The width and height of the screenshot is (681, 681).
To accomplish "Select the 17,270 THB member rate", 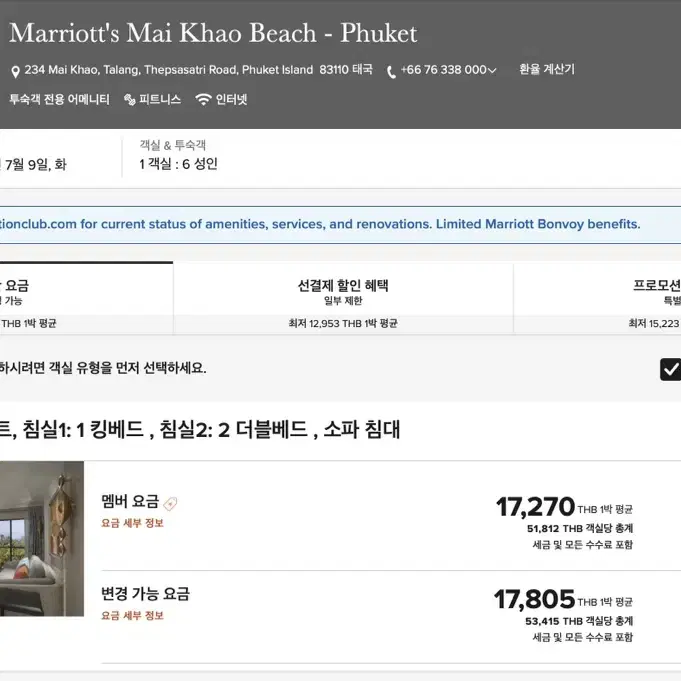I will tap(564, 523).
